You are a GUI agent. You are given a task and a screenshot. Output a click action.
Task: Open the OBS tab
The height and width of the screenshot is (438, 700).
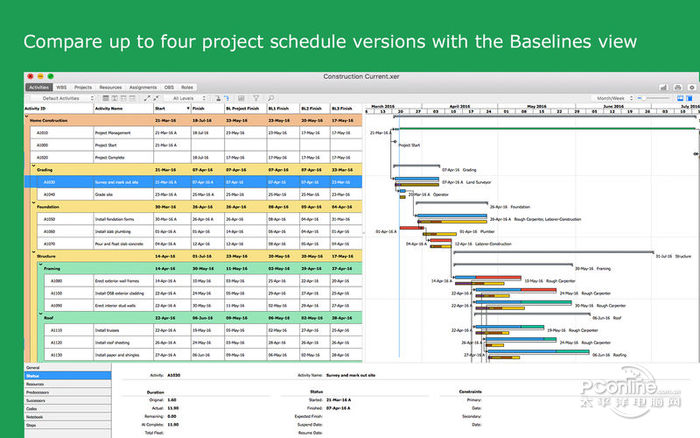[x=169, y=87]
